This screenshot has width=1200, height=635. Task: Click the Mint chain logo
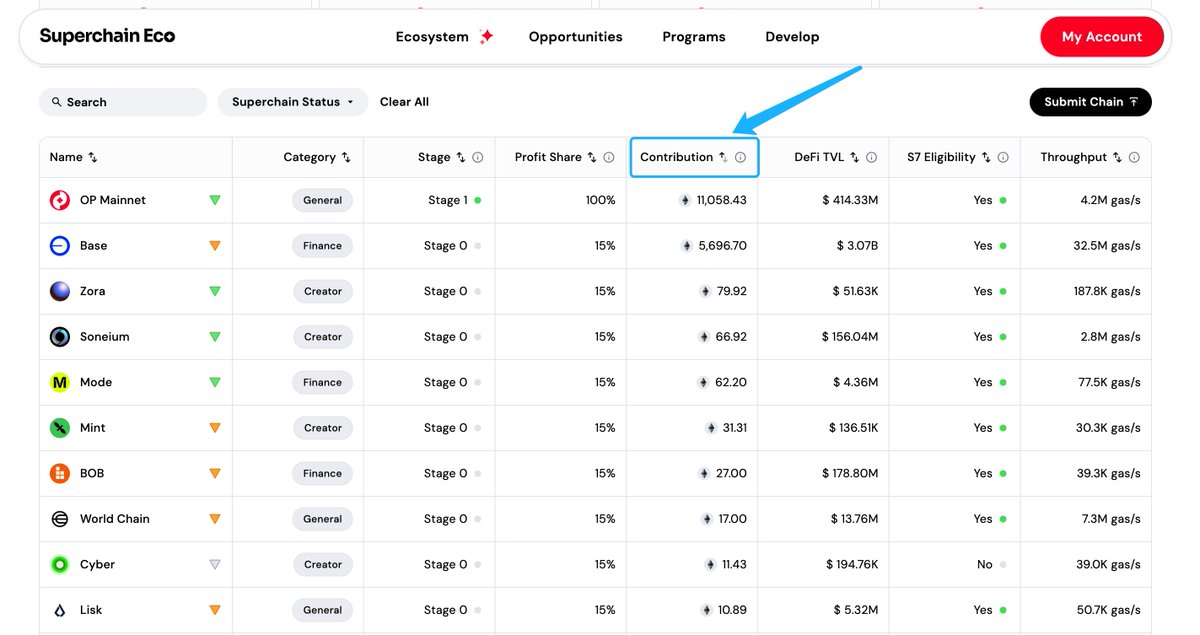[x=60, y=428]
